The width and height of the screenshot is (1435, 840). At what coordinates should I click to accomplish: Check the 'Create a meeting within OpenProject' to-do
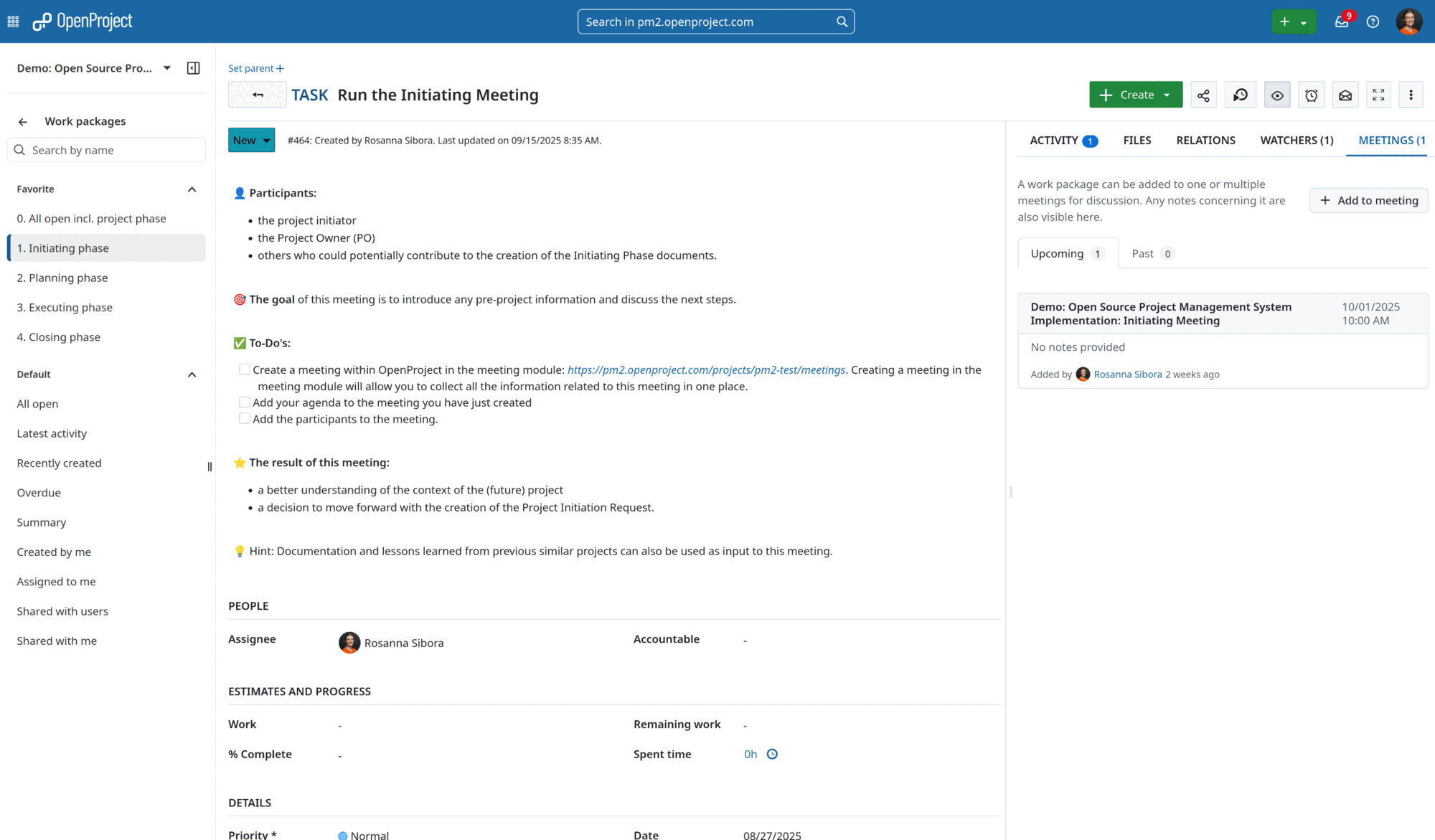coord(245,368)
